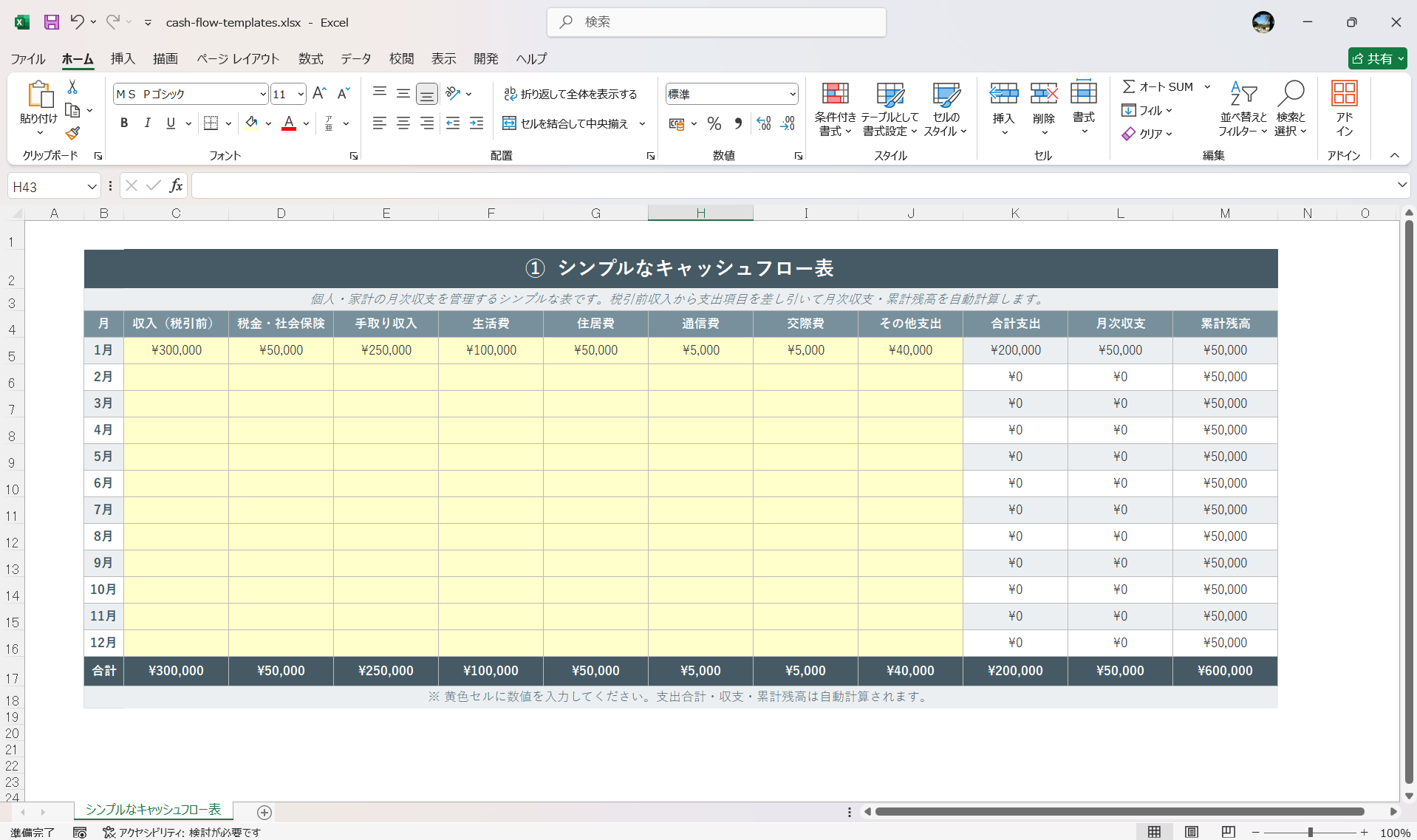Click the percent style icon

click(x=714, y=124)
